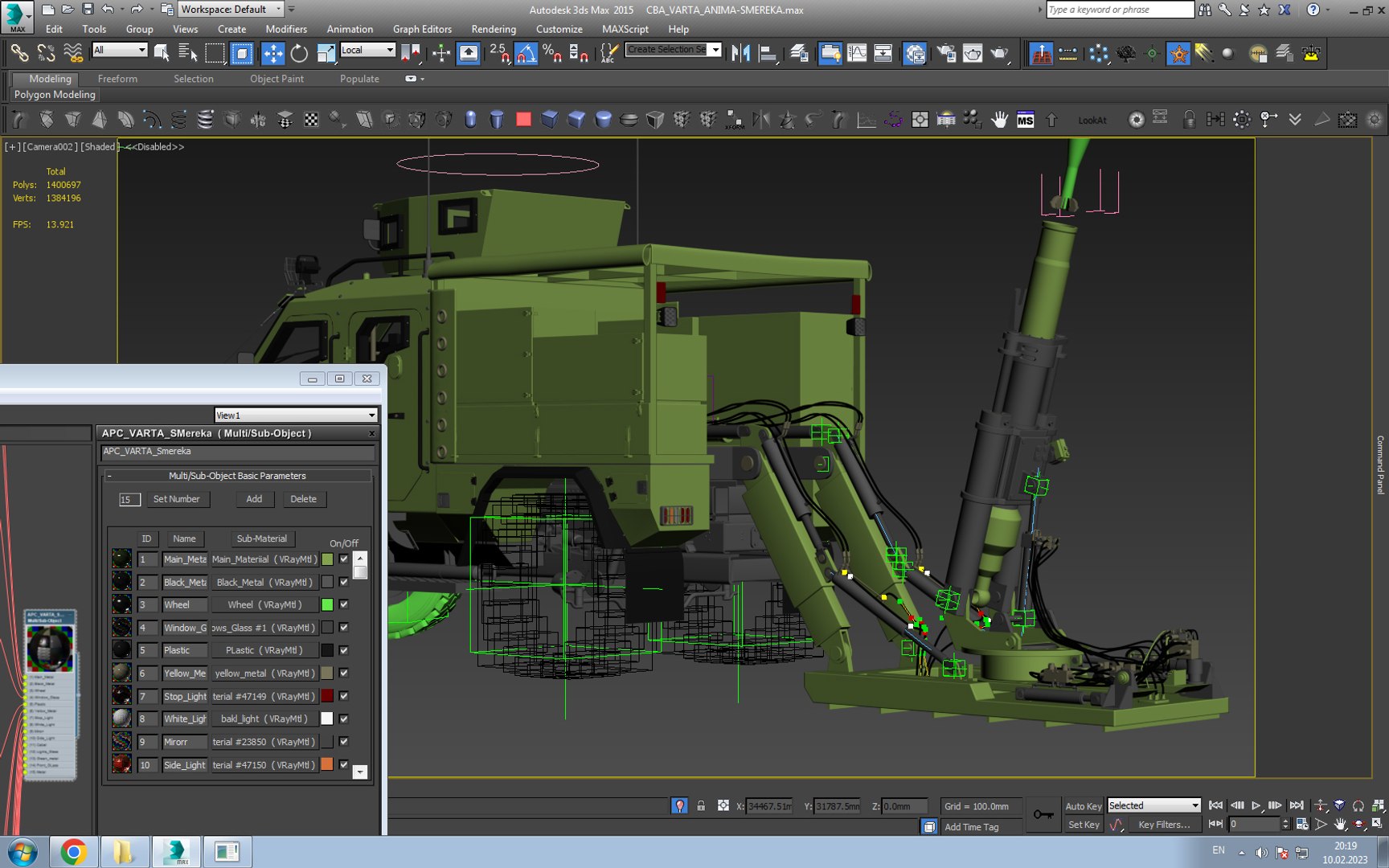Click the Add sub-material button
This screenshot has width=1389, height=868.
point(254,499)
